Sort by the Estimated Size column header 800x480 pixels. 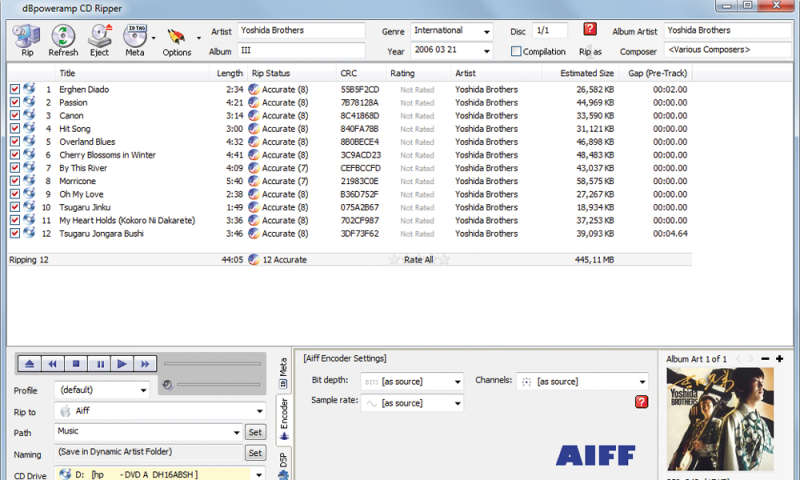click(587, 73)
